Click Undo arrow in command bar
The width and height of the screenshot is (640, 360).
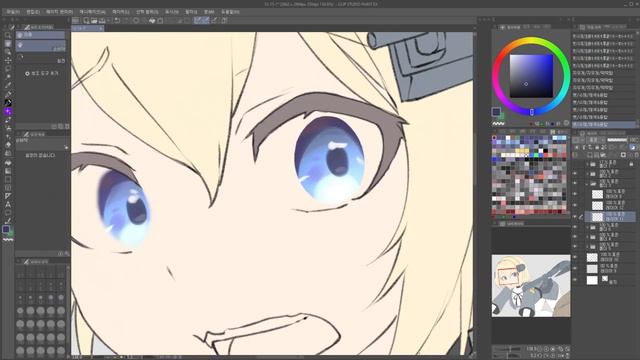click(117, 20)
